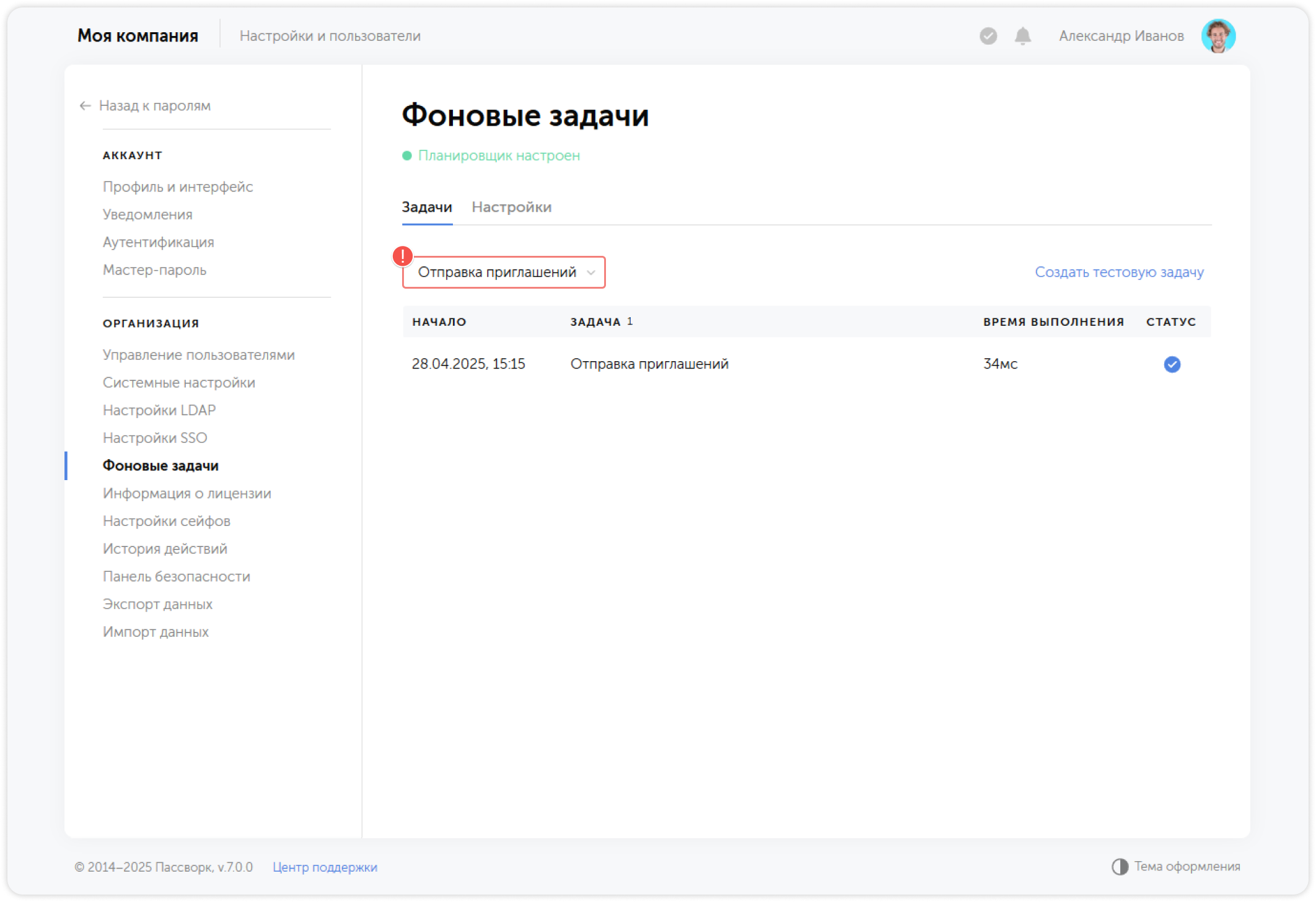The height and width of the screenshot is (902, 1316).
Task: Sort the table by НАЧАЛО column header
Action: click(439, 322)
